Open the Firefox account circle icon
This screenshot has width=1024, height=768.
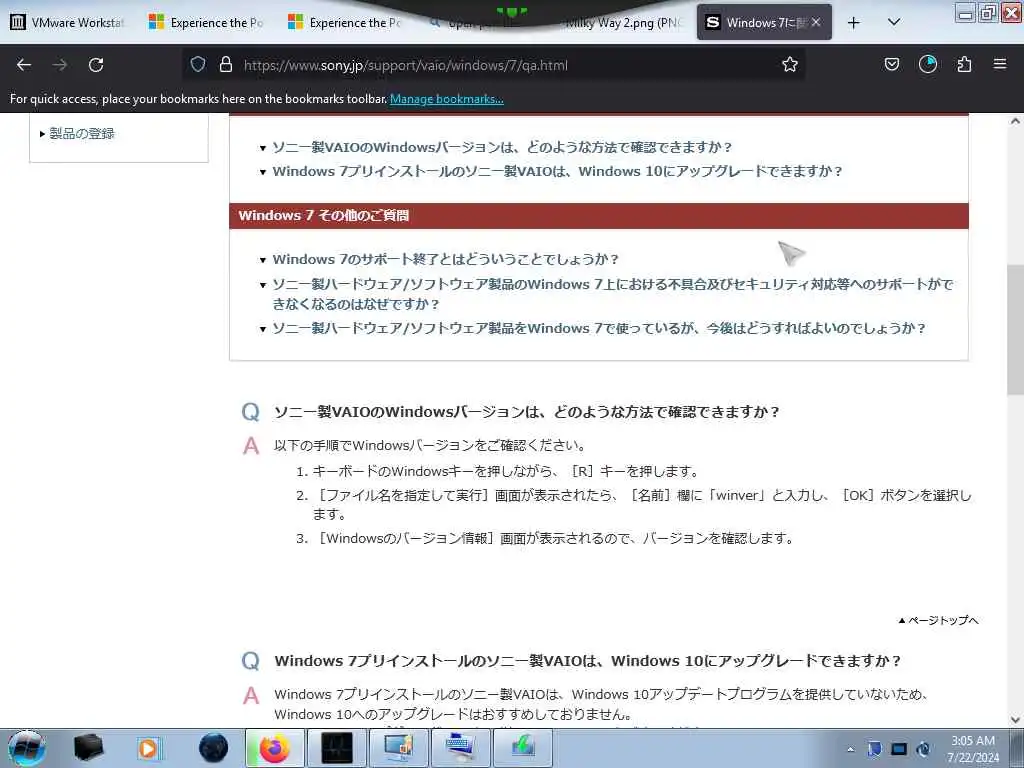point(927,64)
